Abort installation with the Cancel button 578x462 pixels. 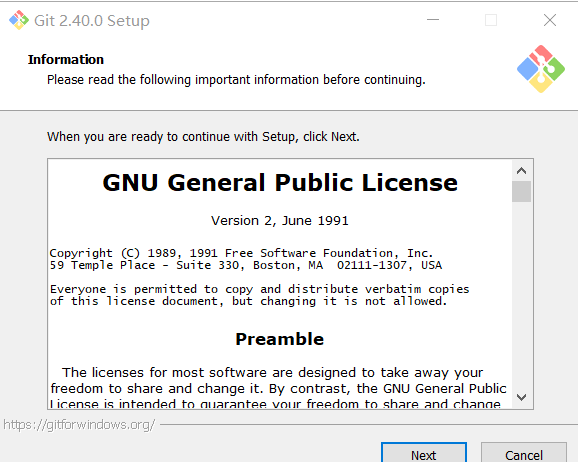coord(524,454)
